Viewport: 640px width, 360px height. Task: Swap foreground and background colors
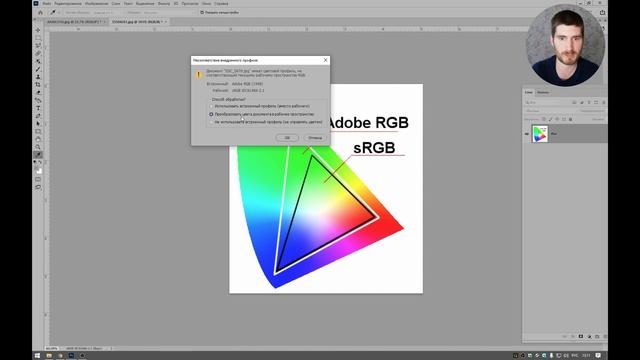tap(40, 162)
